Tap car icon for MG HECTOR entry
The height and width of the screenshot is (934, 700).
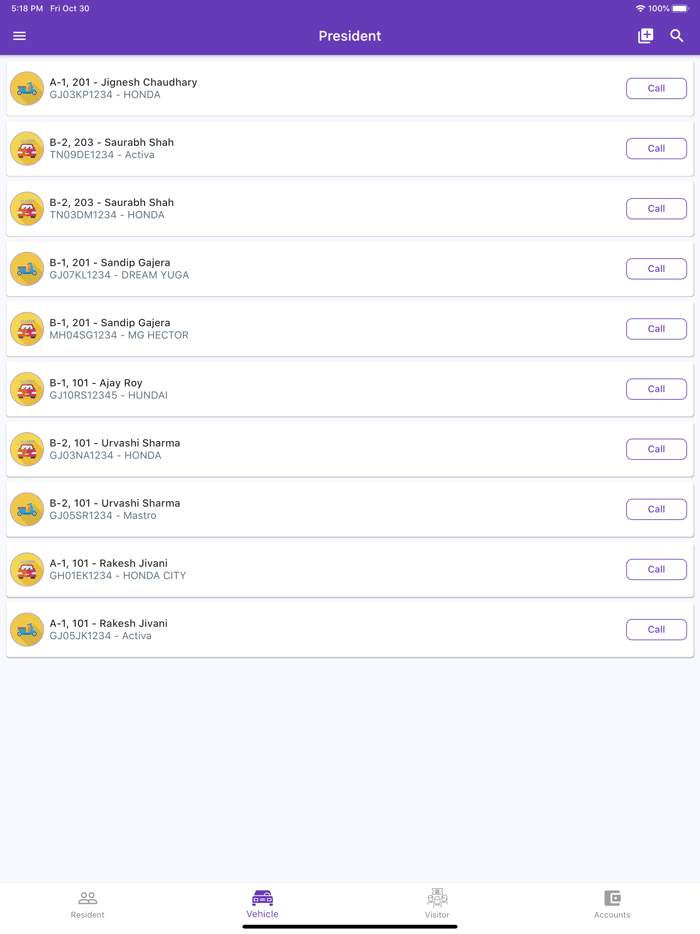(x=27, y=329)
